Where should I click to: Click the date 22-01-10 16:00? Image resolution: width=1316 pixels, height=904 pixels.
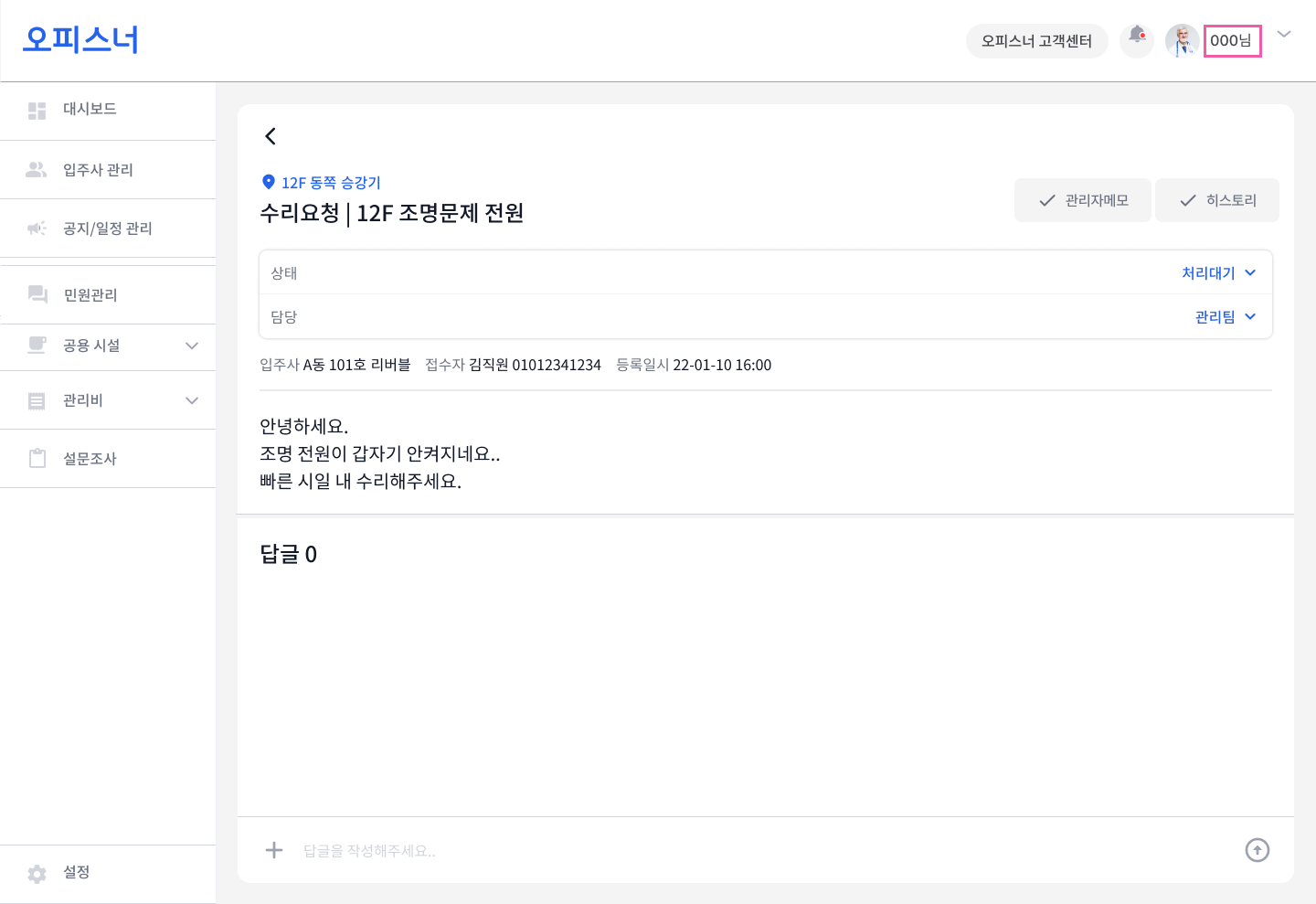(x=722, y=365)
